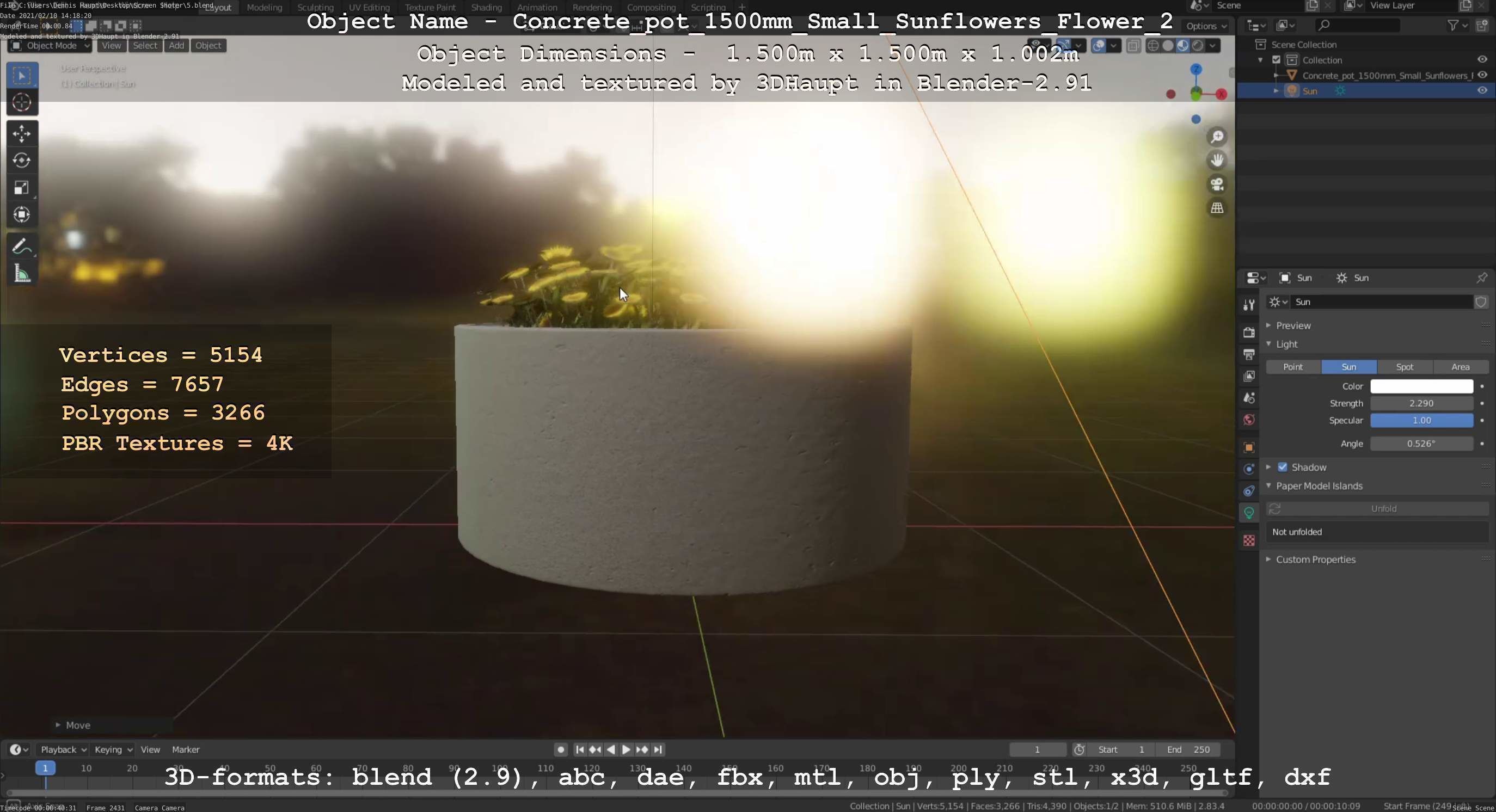
Task: Select the Transform tool
Action: (x=22, y=215)
